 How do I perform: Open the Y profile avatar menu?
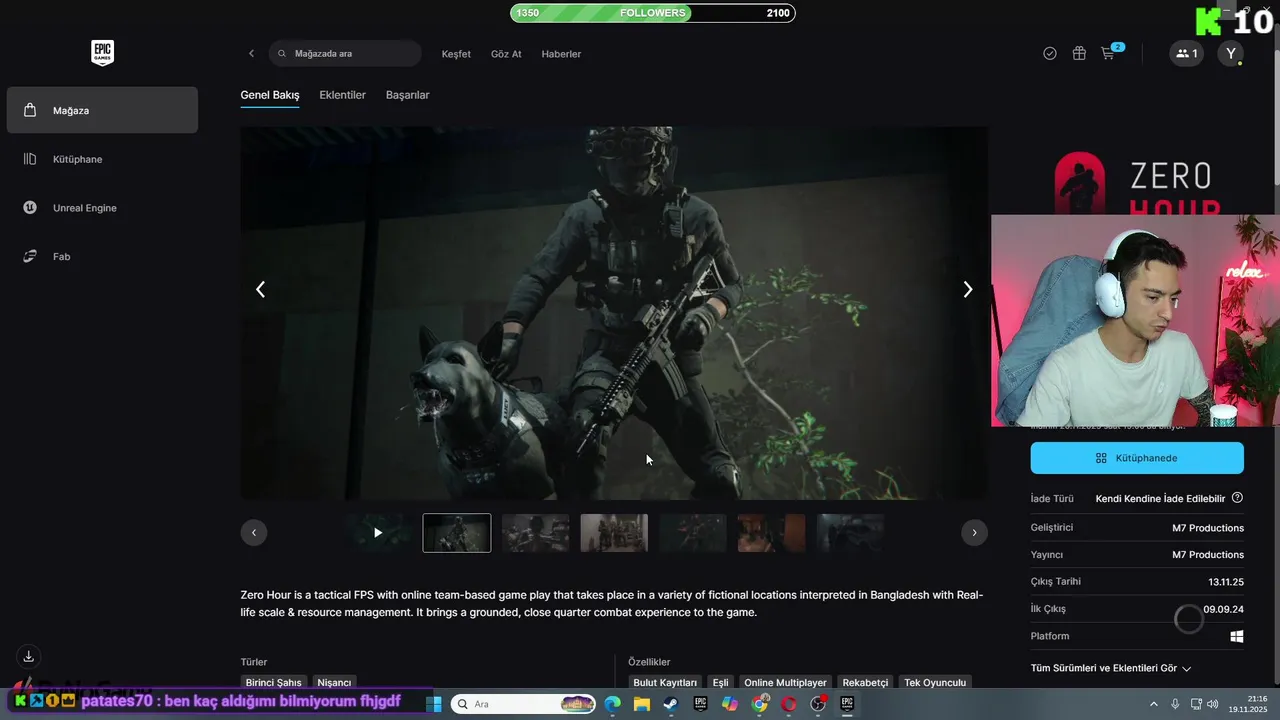(1231, 54)
